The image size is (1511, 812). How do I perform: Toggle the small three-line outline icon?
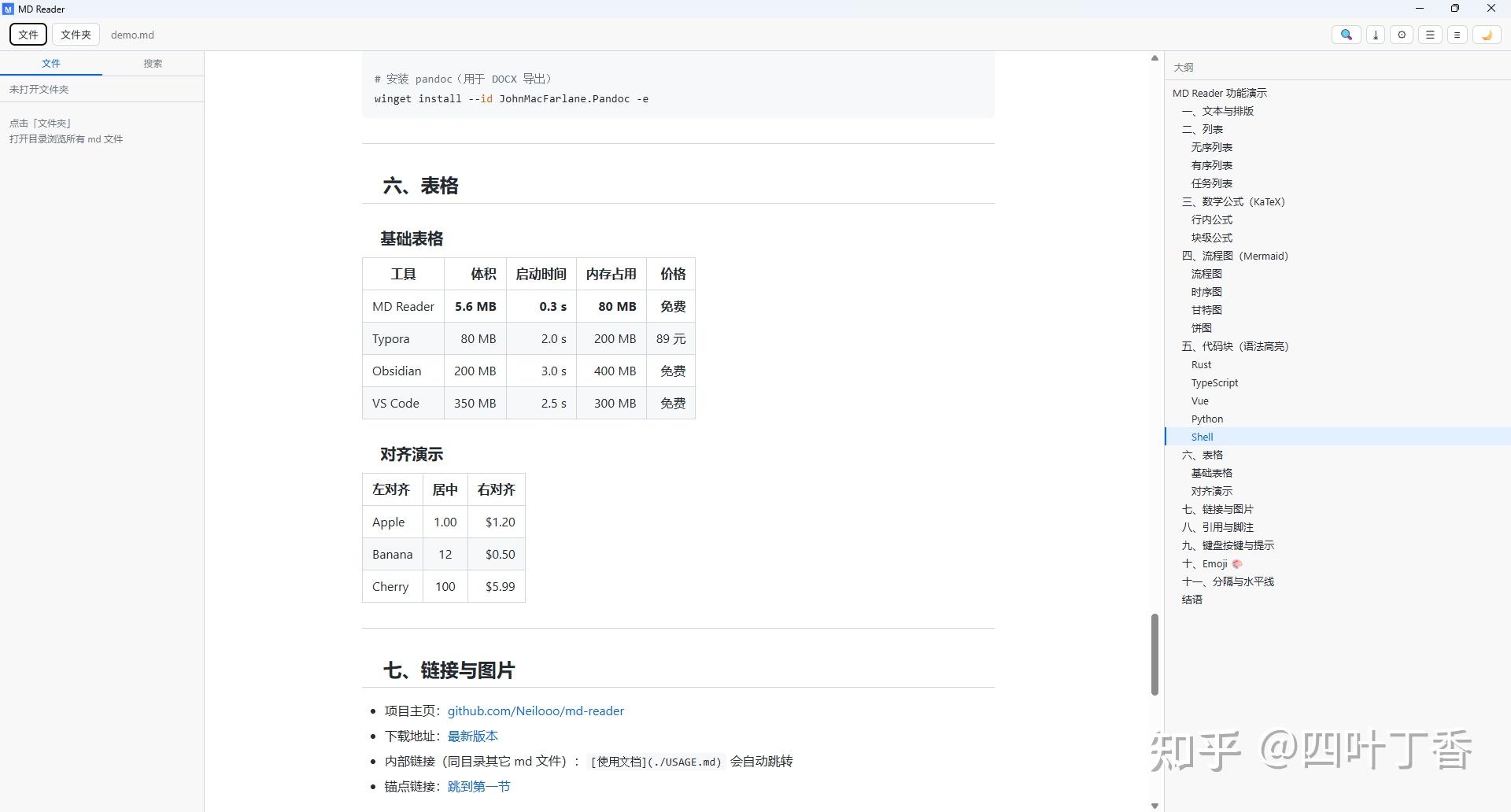[1457, 35]
